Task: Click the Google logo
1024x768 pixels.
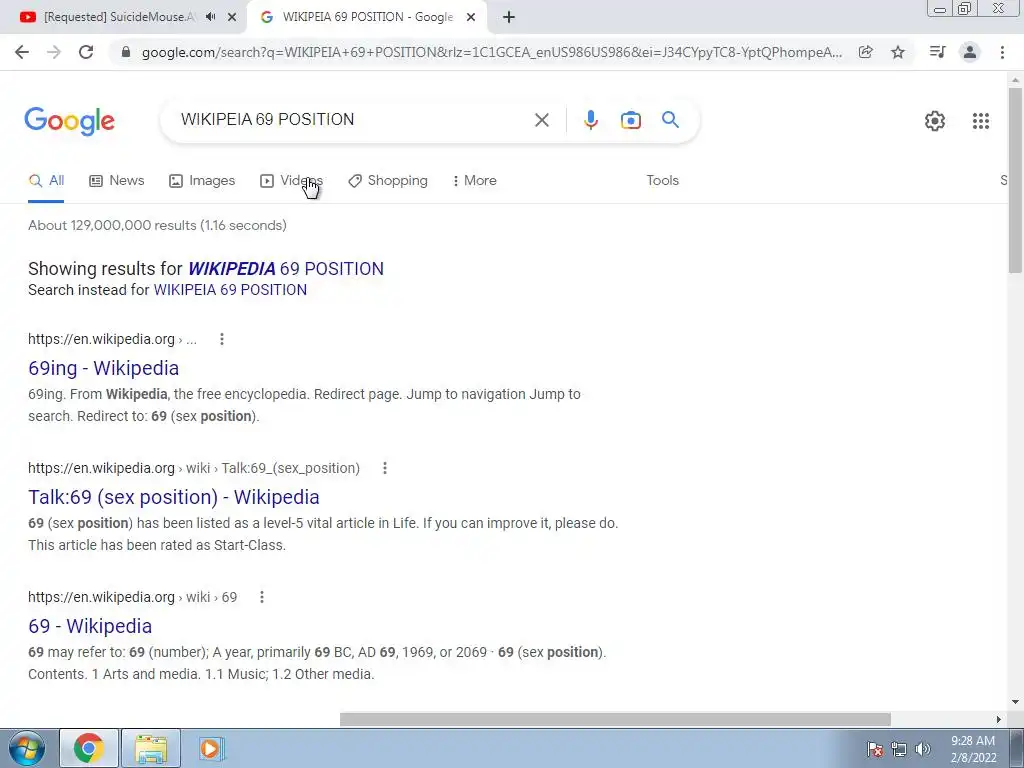Action: tap(69, 121)
